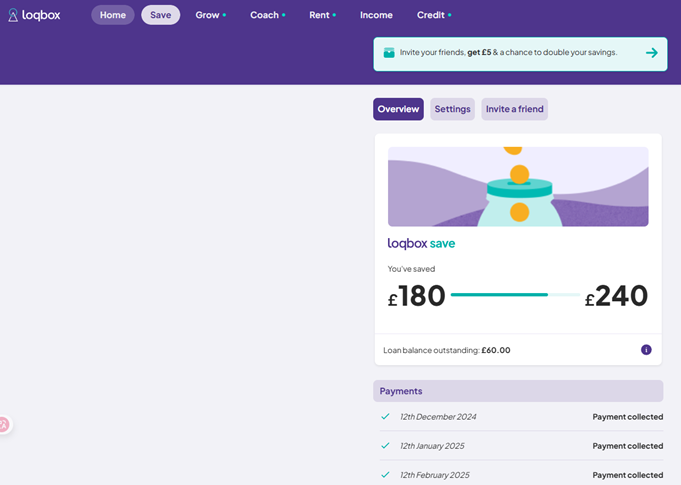This screenshot has width=681, height=485.
Task: Open the Invite a friend tab
Action: click(x=515, y=109)
